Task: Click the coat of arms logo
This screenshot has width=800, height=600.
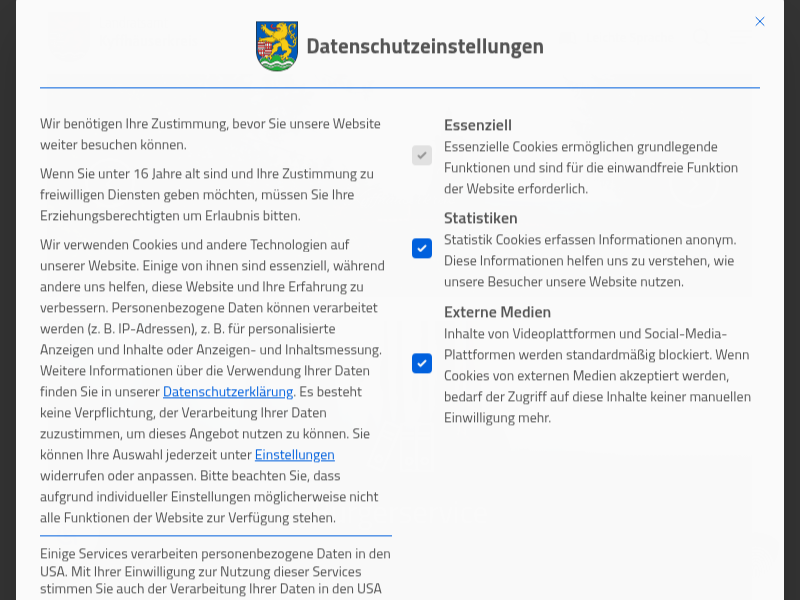Action: pyautogui.click(x=277, y=46)
